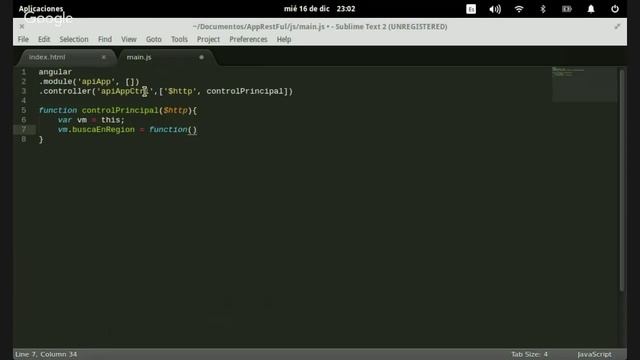Image resolution: width=640 pixels, height=360 pixels.
Task: Click the Line 7, Column 34 status
Action: (46, 354)
